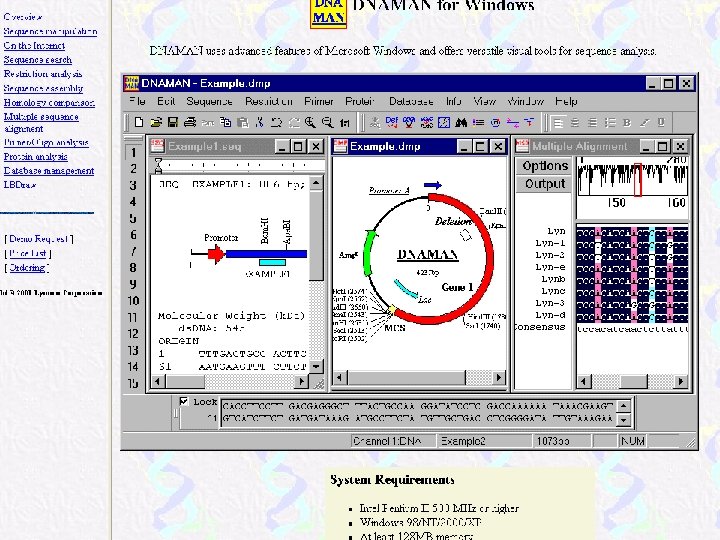720x540 pixels.
Task: Open the Database management link
Action: [x=49, y=171]
